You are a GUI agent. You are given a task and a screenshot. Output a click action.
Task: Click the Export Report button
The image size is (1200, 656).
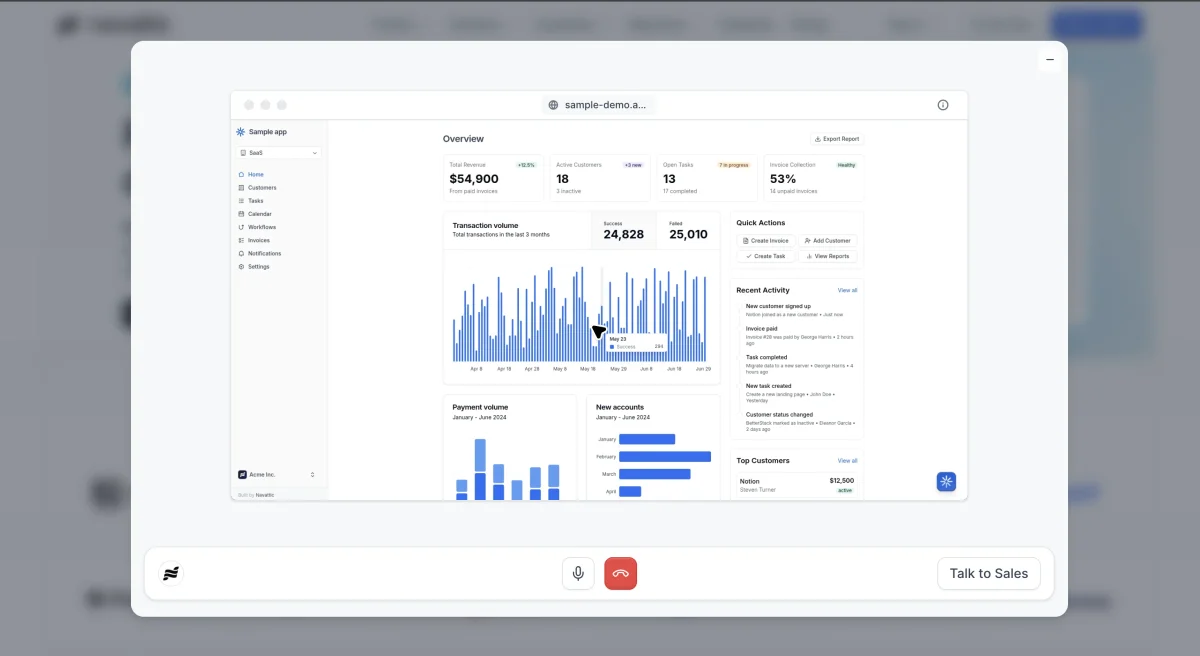tap(836, 139)
